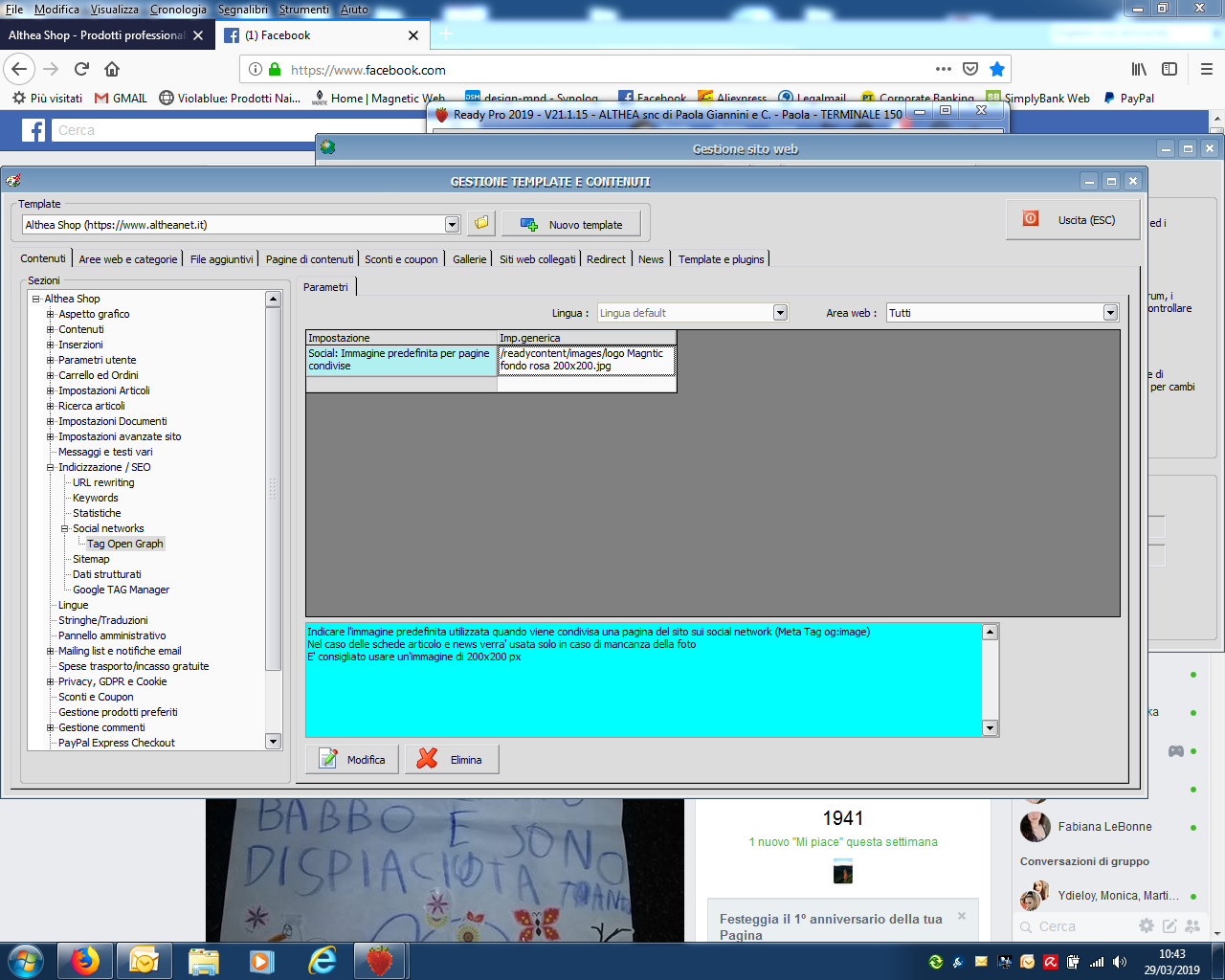Click the Sezioni tree scrollbar down arrow

point(273,742)
